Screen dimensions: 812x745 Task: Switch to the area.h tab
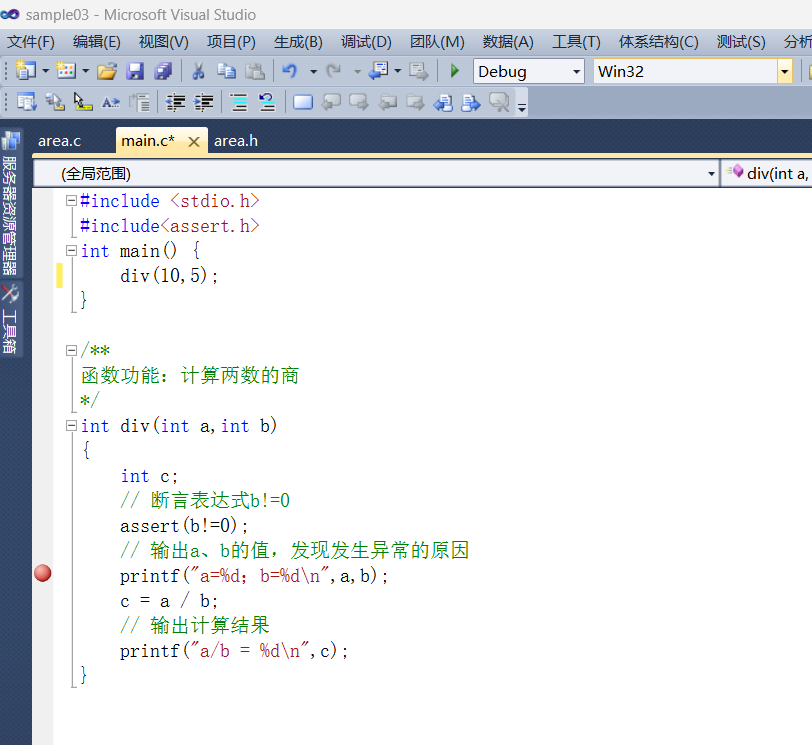236,141
